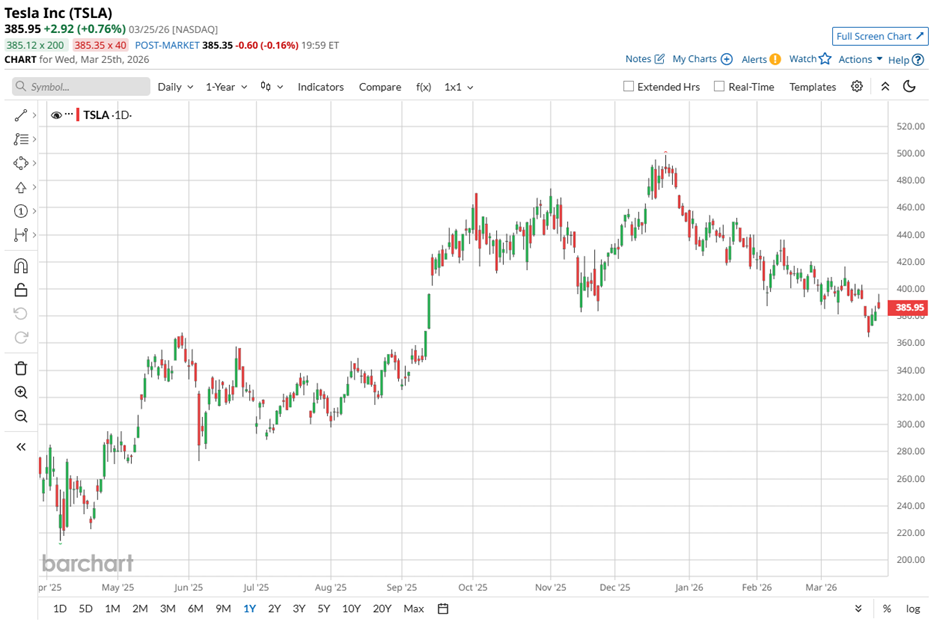The image size is (937, 625).
Task: Activate the magnet snap tool
Action: point(20,266)
